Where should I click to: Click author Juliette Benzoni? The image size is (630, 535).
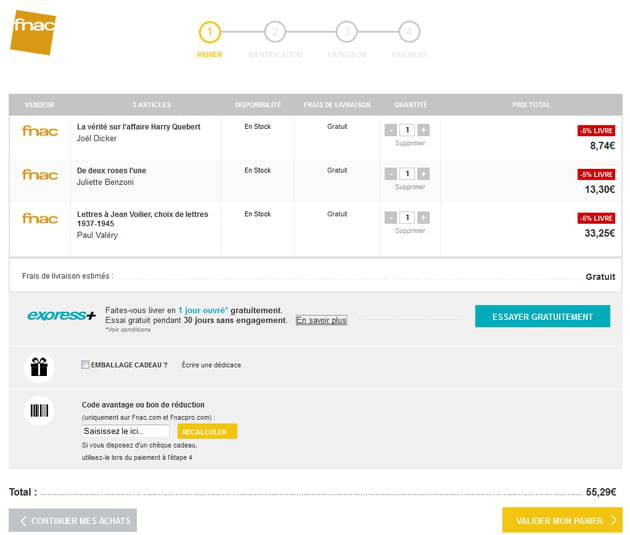tap(105, 182)
